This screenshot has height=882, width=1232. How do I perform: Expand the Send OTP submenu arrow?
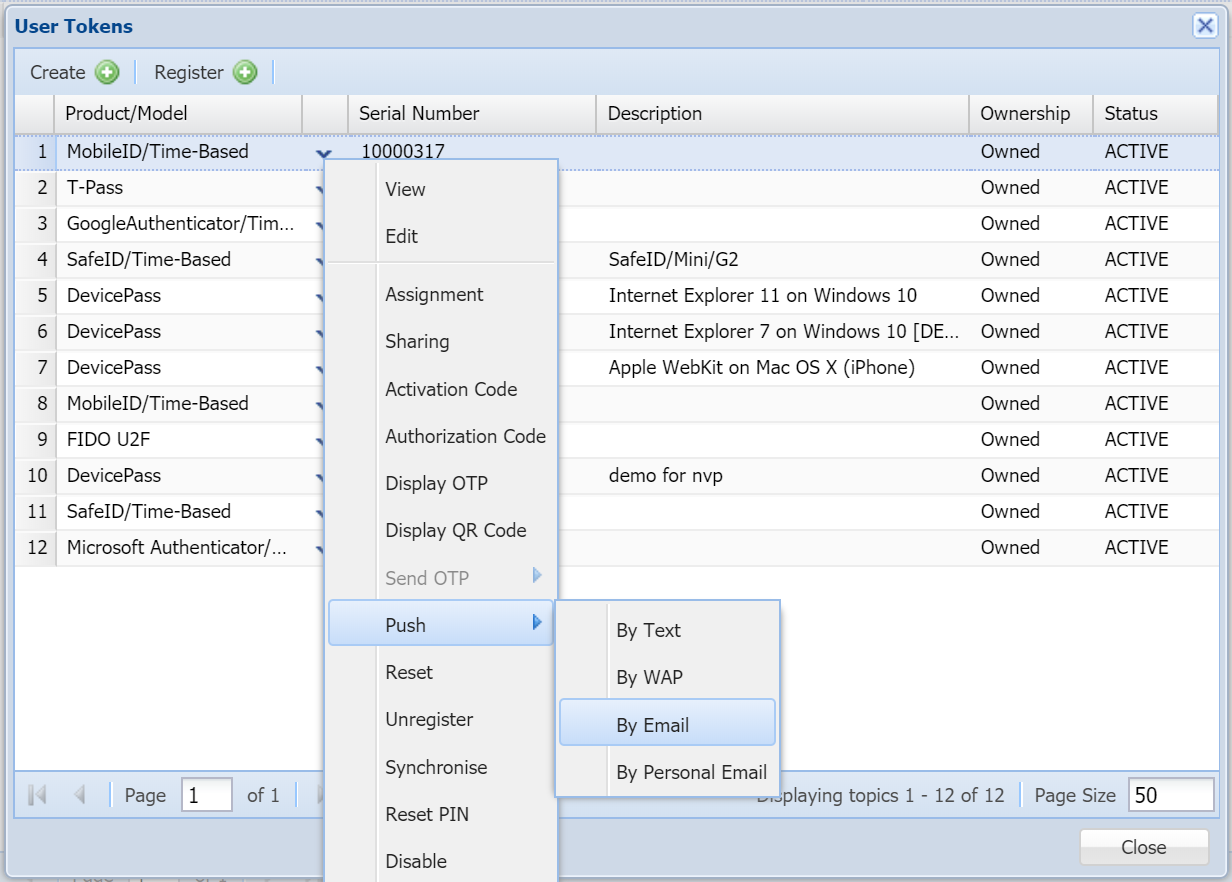(x=537, y=576)
